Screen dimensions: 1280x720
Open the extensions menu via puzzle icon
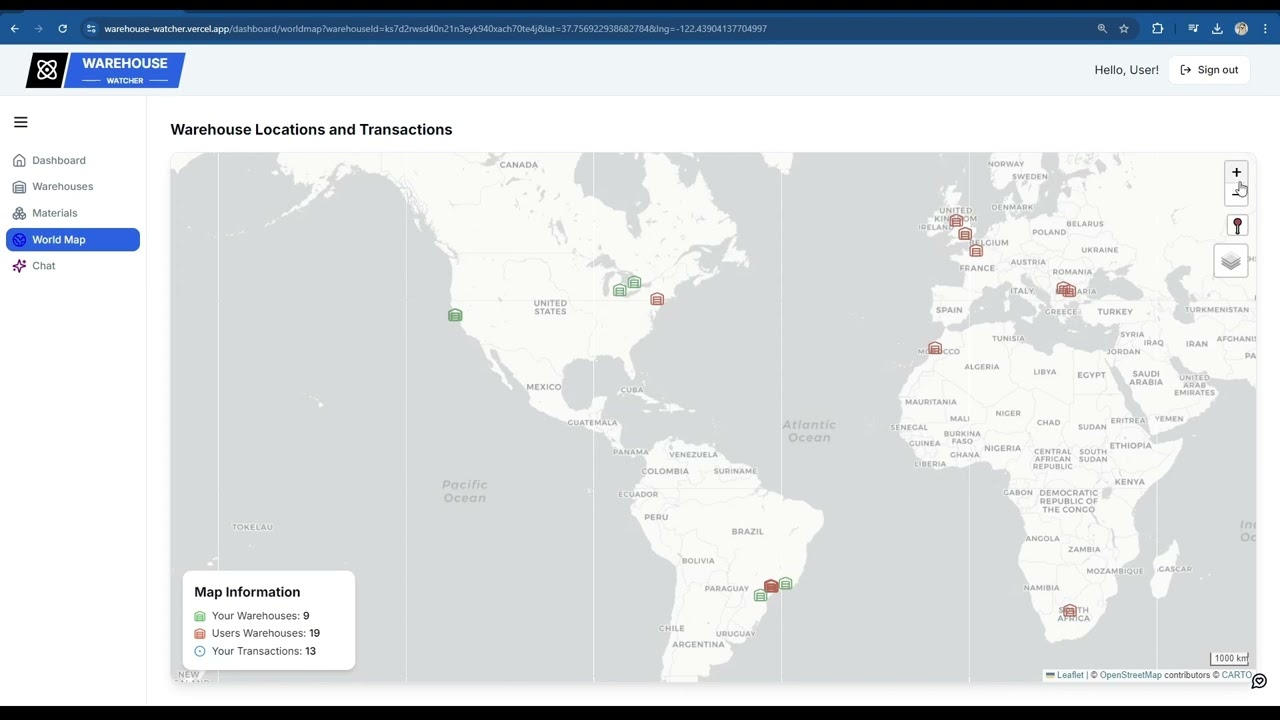click(x=1157, y=28)
